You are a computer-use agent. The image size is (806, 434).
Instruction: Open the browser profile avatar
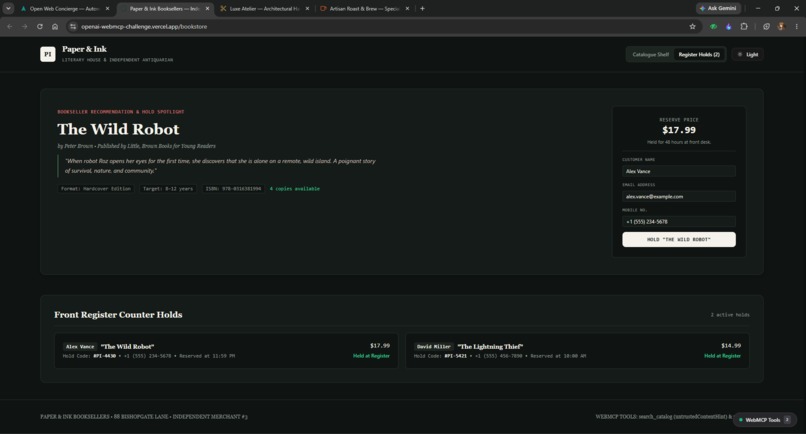tap(781, 26)
